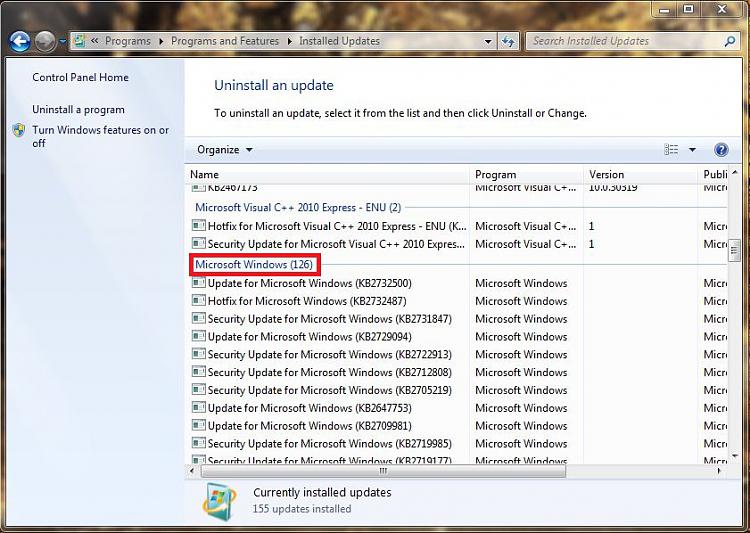Screen dimensions: 750x533
Task: Open the view options dropdown arrow
Action: (692, 150)
